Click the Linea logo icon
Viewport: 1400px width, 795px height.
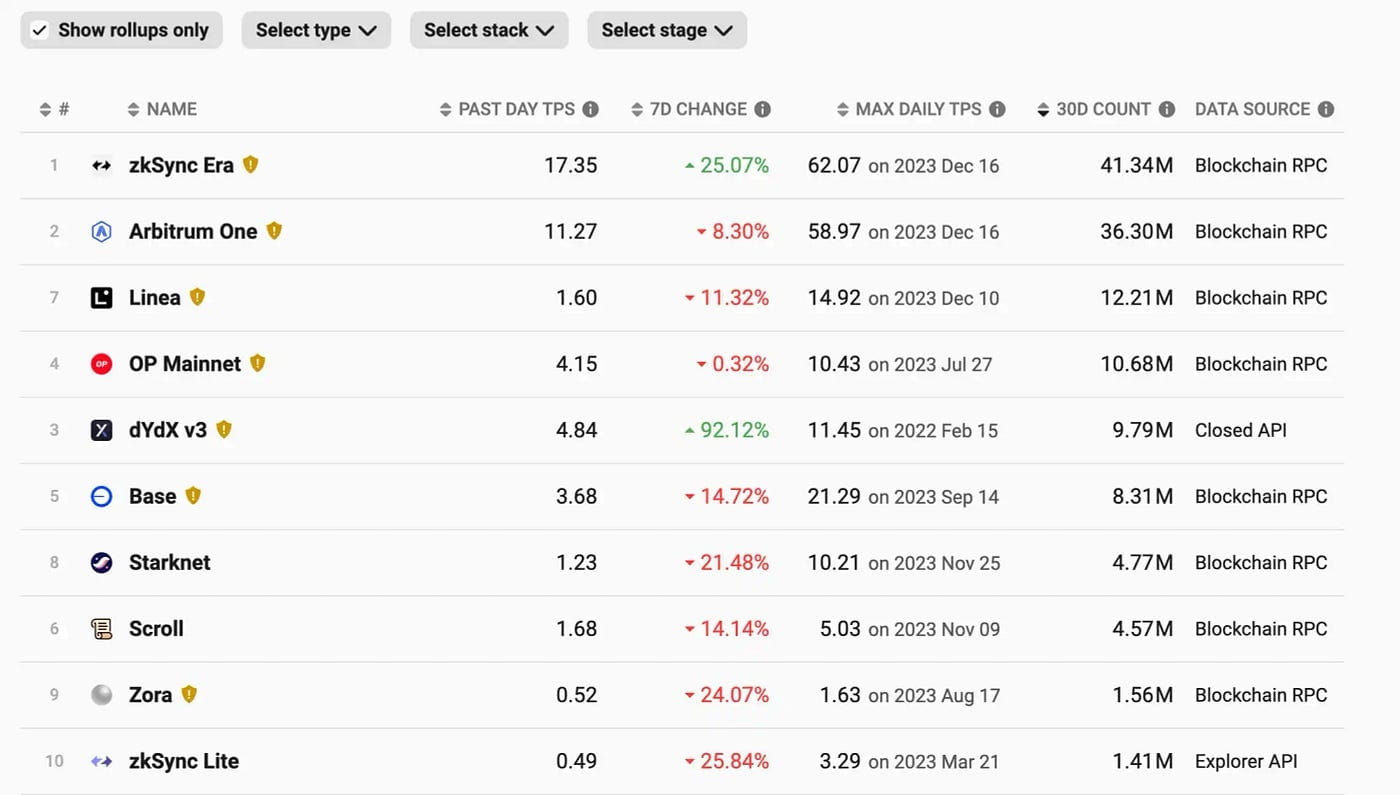101,298
